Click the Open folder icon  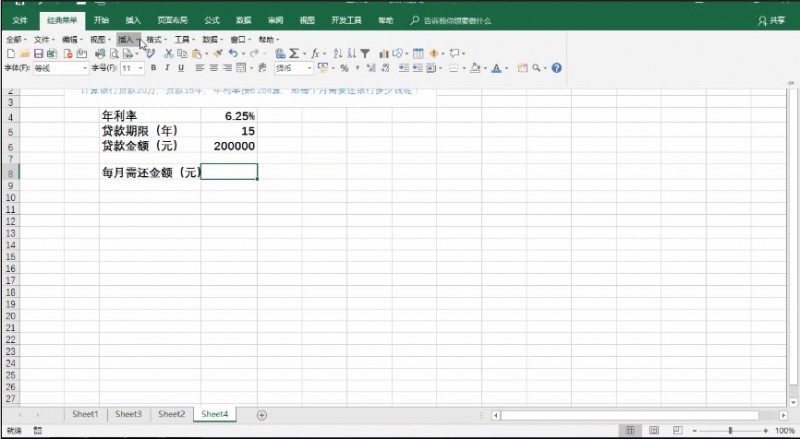(24, 54)
